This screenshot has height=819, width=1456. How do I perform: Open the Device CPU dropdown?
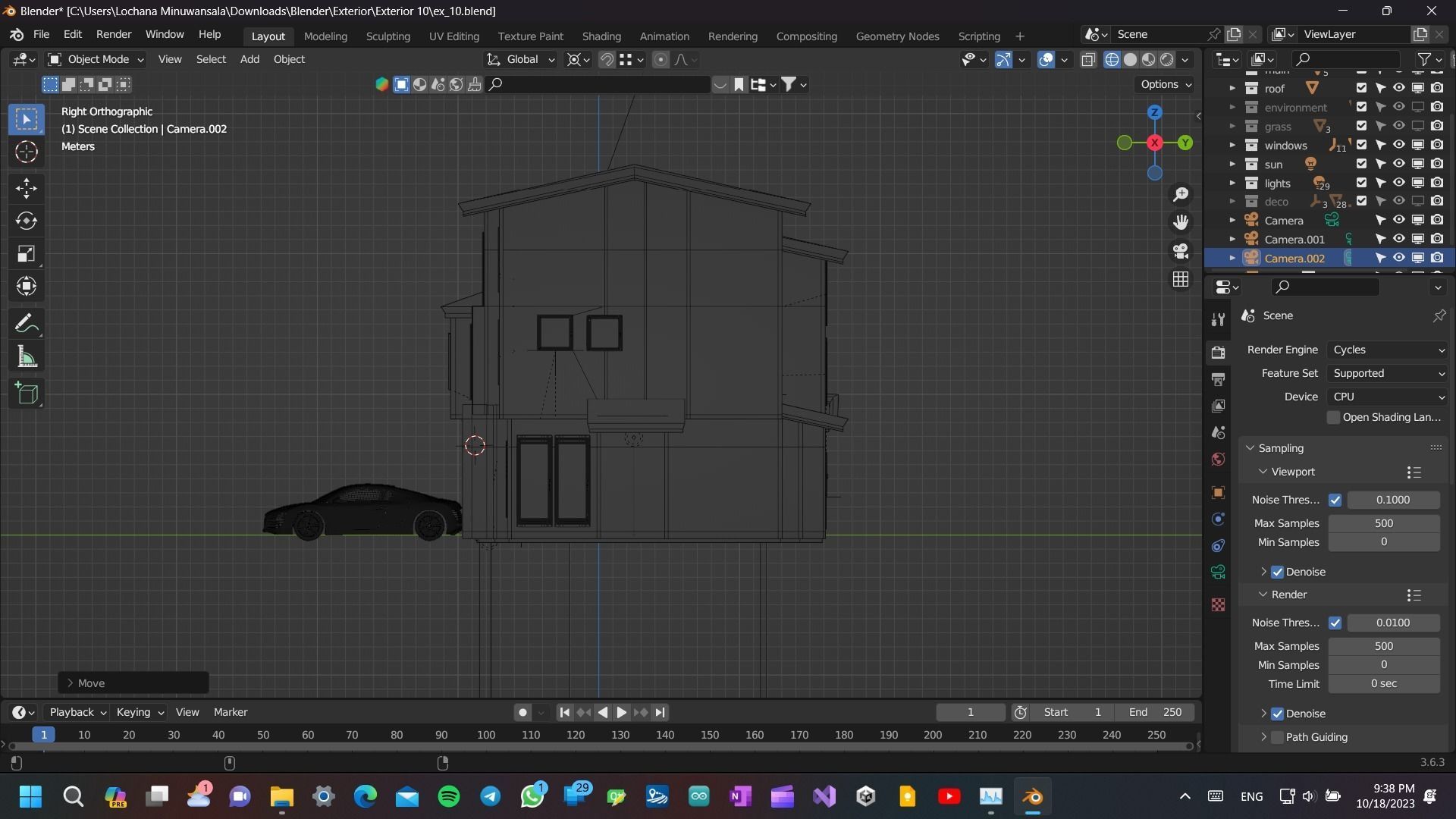[1388, 397]
